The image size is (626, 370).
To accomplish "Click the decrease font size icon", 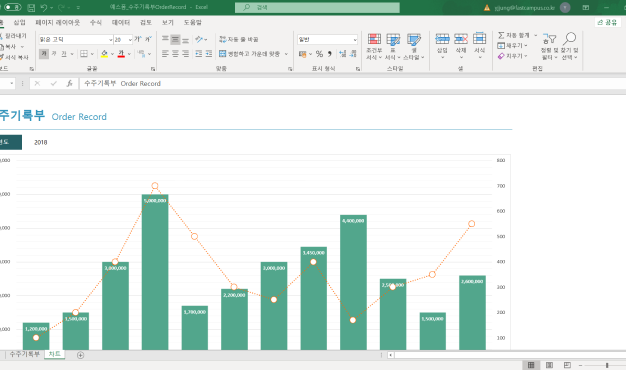I will 148,39.
